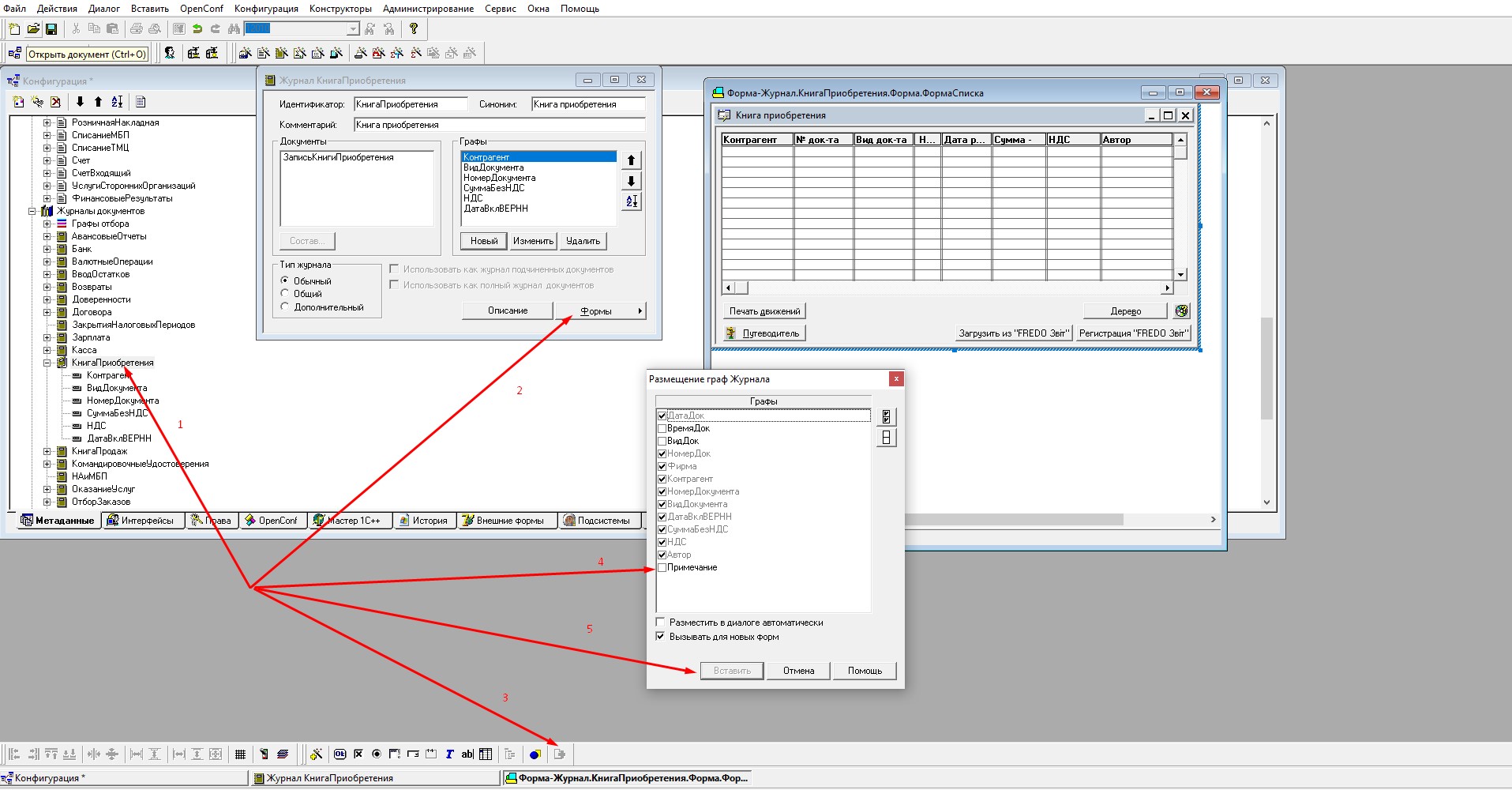Click the select-all checkmarks icon in Размещение граф
The image size is (1512, 790).
[887, 417]
